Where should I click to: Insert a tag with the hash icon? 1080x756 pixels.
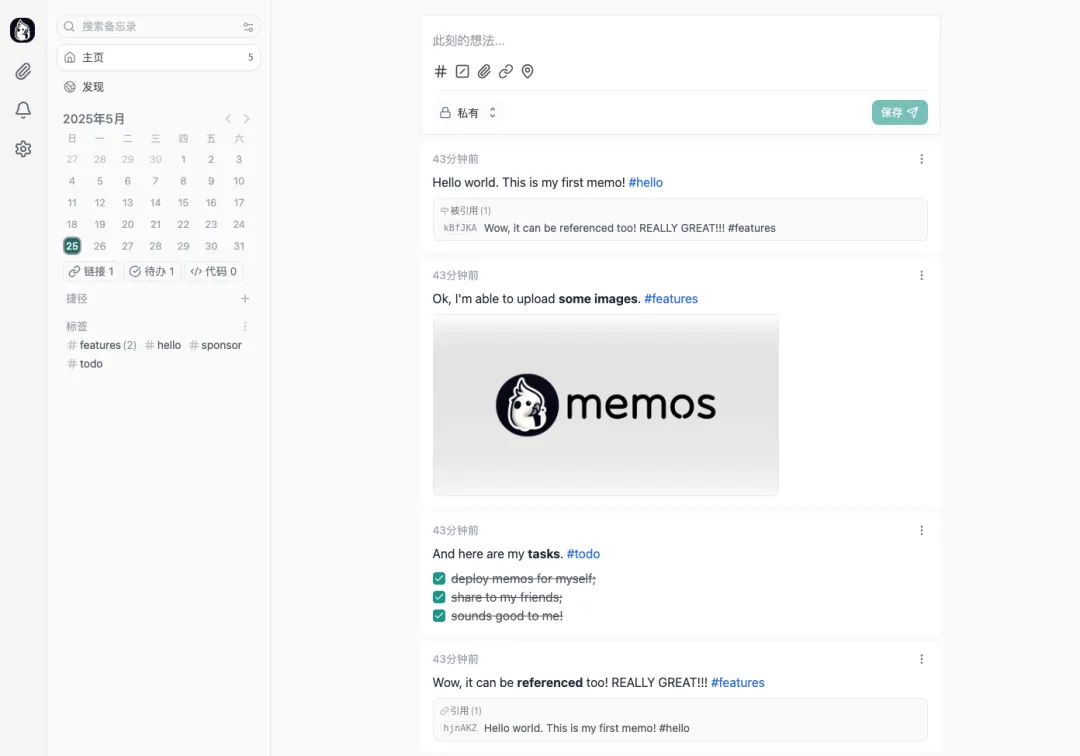pos(440,72)
